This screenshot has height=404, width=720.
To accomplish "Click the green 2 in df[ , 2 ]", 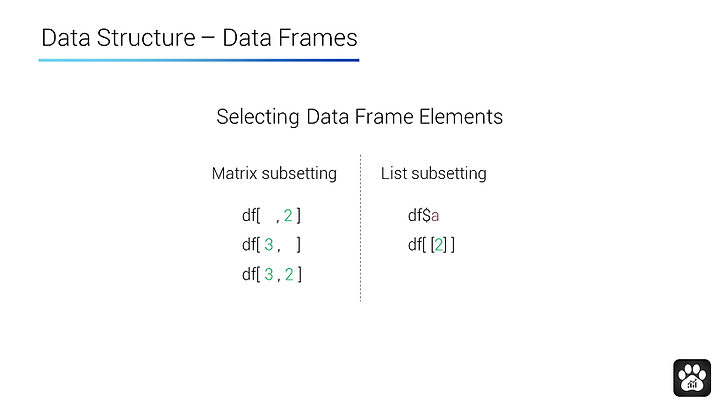I will tap(288, 215).
